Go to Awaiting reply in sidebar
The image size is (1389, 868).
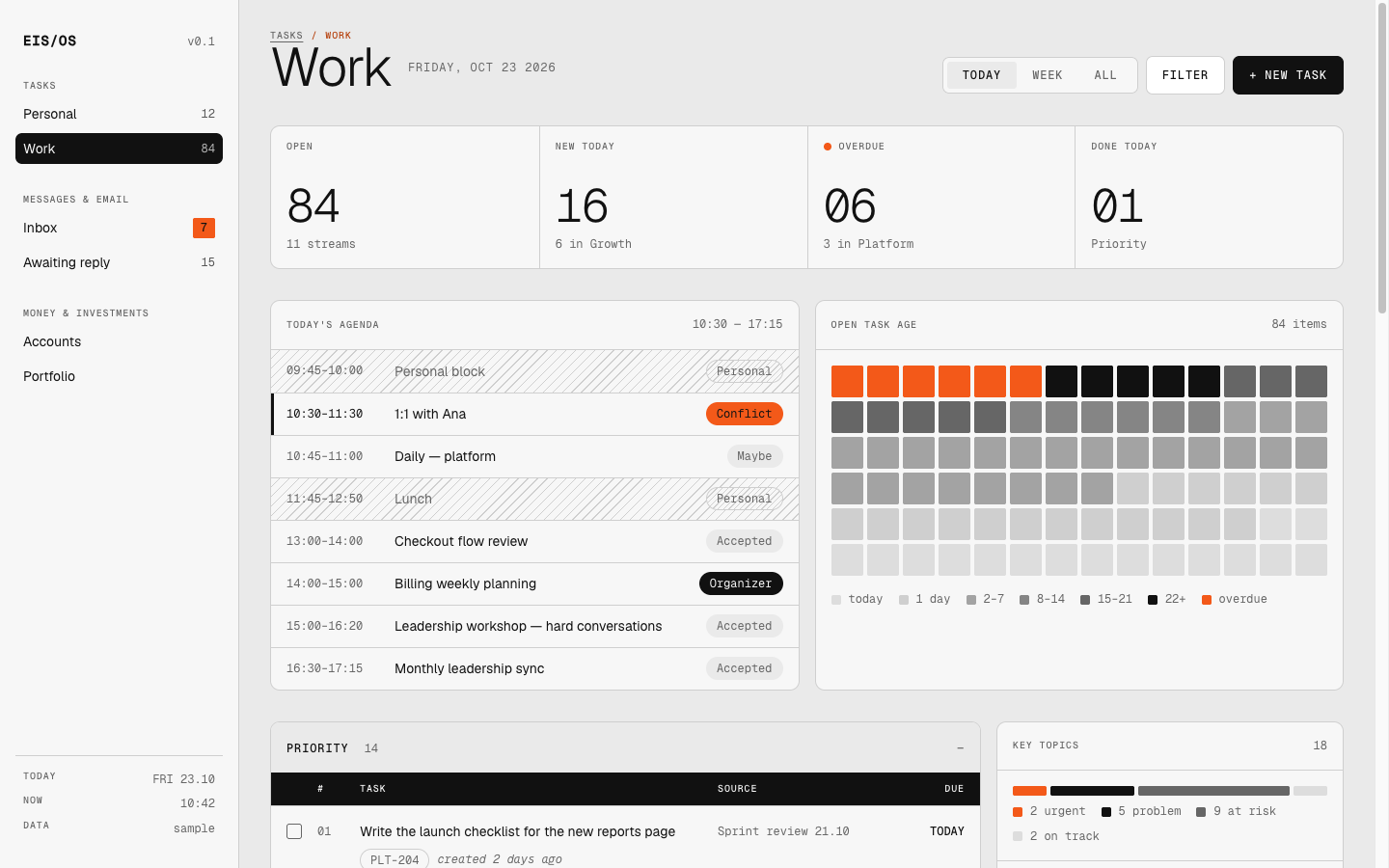(119, 262)
